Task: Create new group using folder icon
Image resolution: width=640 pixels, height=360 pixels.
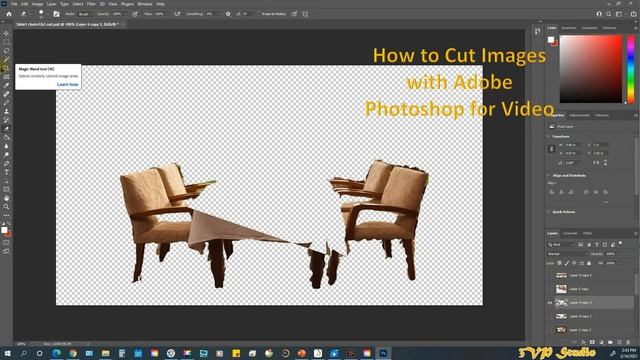Action: click(x=610, y=342)
